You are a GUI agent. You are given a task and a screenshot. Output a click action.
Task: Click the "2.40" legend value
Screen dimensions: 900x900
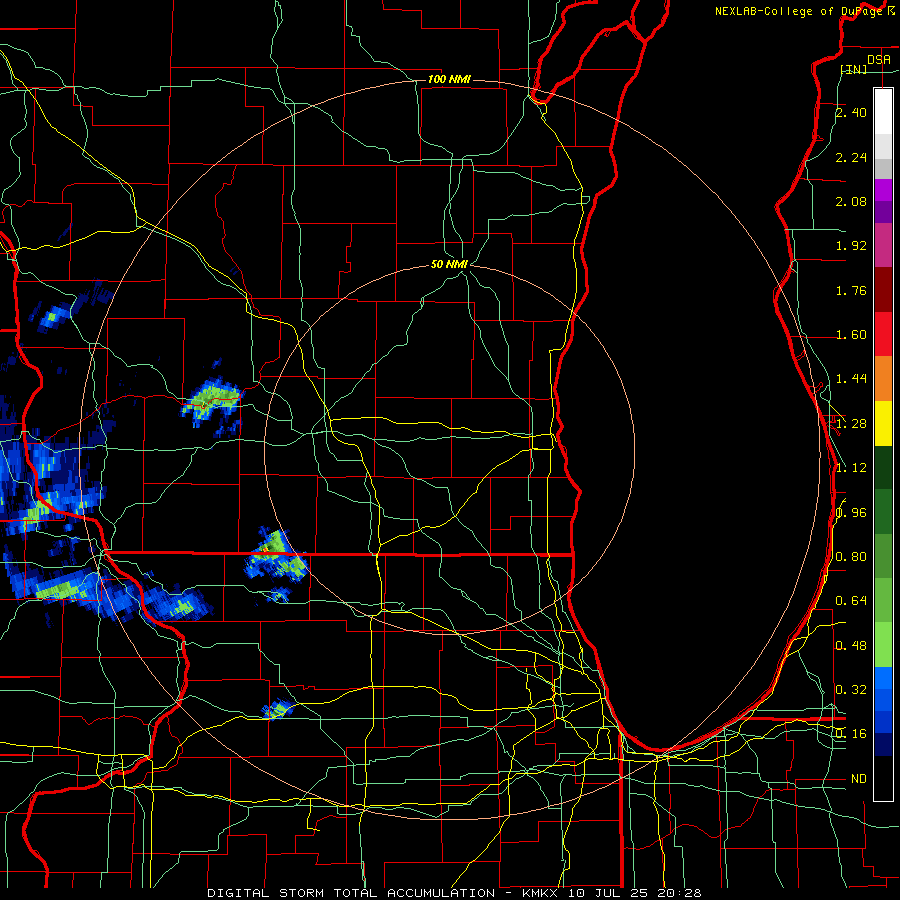[x=851, y=112]
